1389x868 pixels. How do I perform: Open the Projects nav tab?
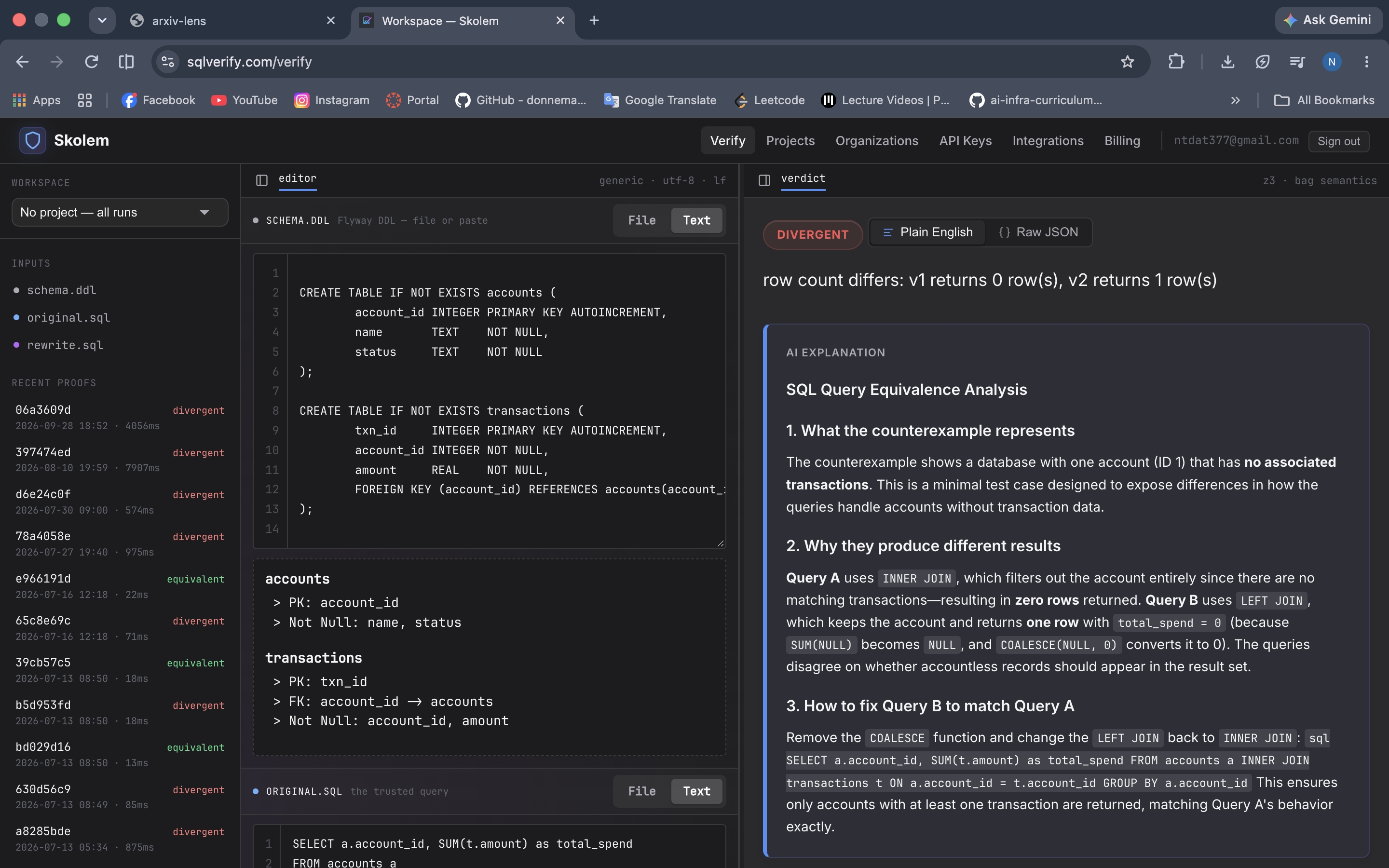[x=790, y=141]
